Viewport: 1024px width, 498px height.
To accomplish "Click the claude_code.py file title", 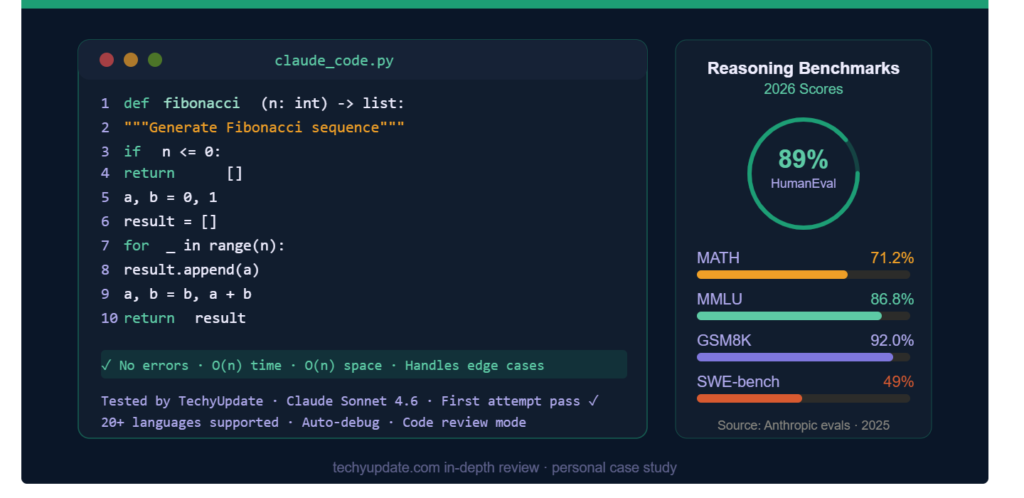I will (x=334, y=61).
